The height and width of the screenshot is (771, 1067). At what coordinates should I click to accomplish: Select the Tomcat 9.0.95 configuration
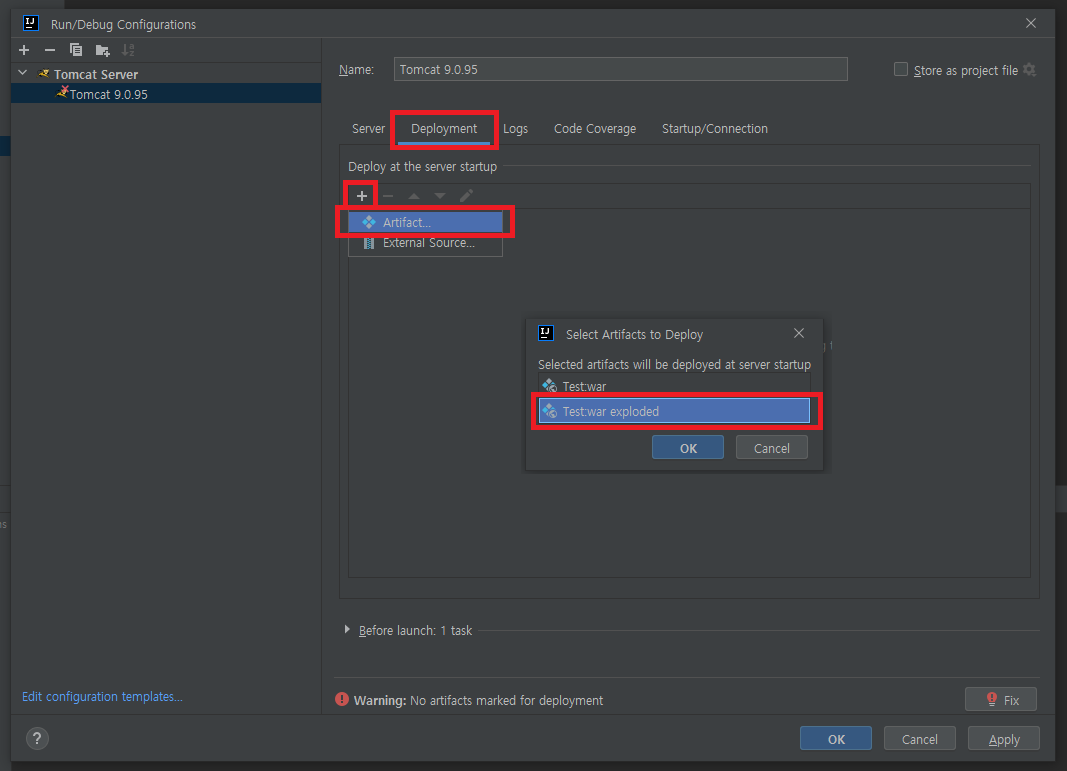coord(165,94)
